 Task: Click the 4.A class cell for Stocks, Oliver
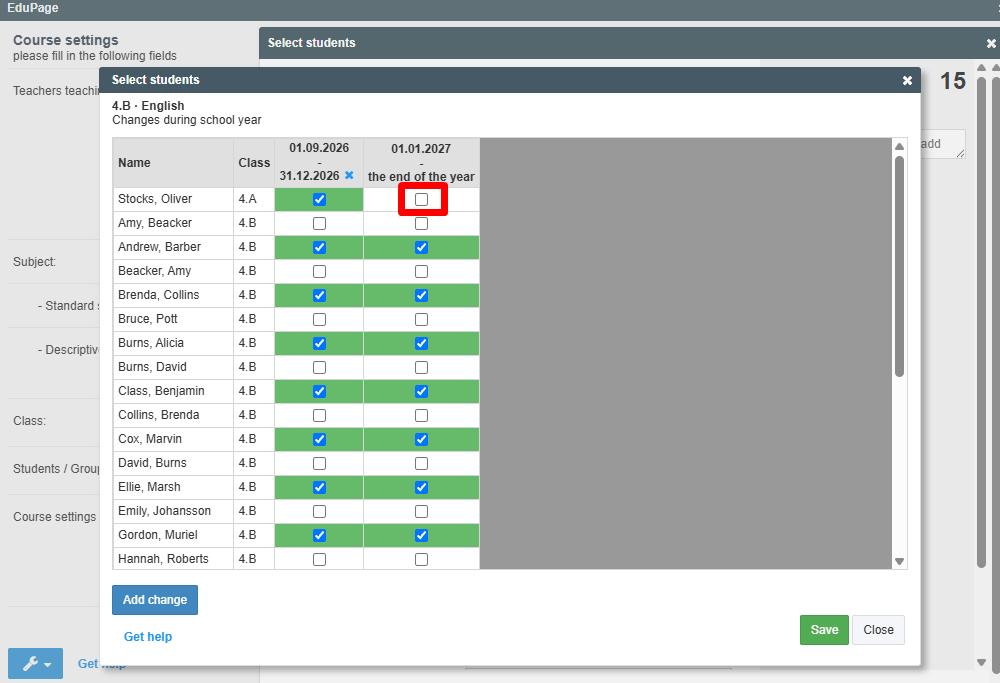pos(254,200)
